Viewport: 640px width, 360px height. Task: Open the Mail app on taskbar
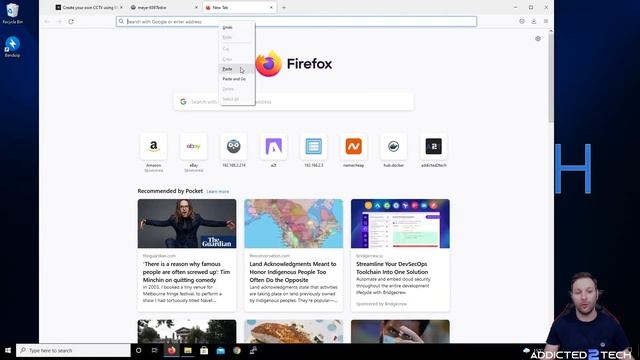(220, 350)
